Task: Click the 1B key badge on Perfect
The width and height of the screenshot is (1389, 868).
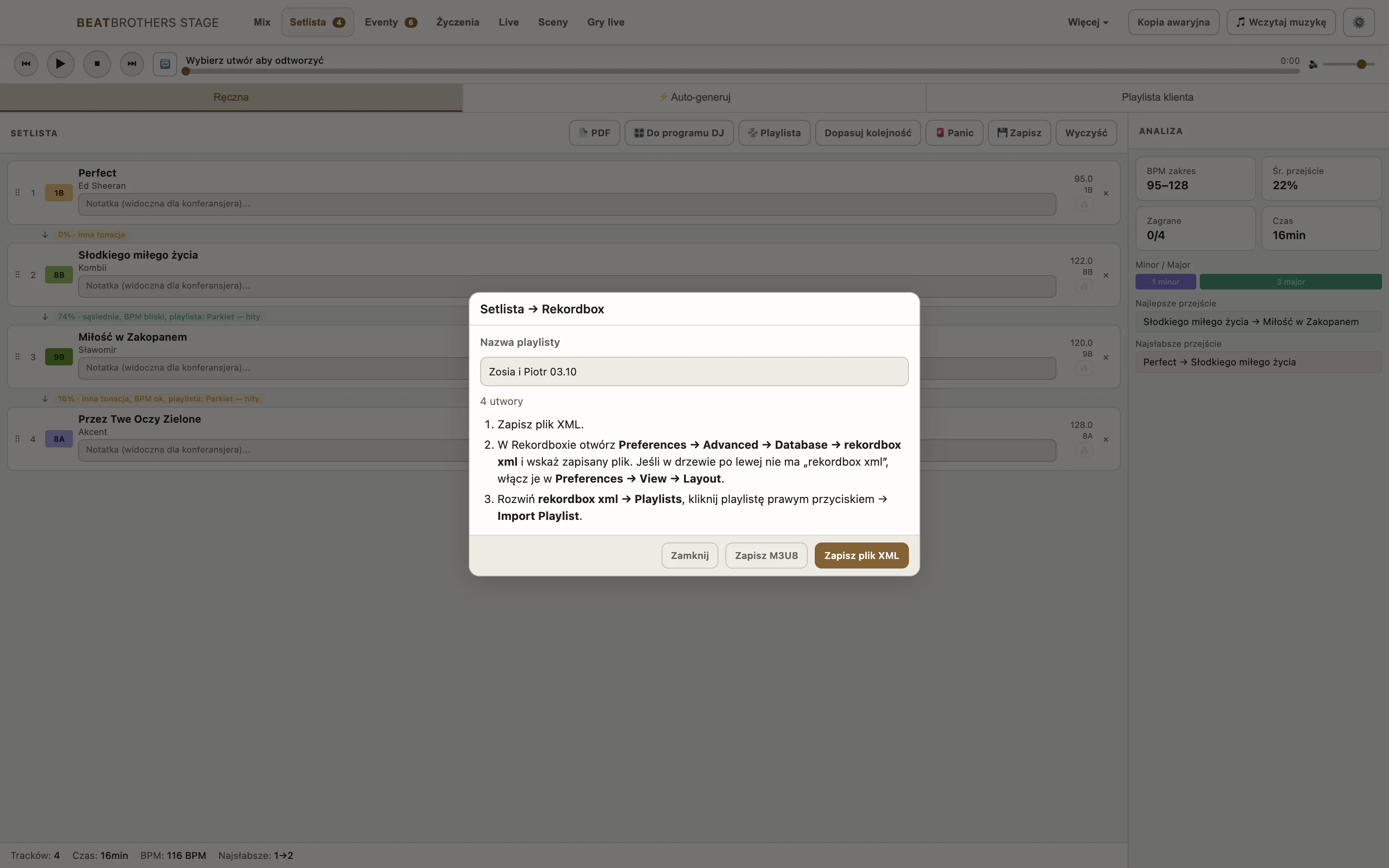Action: click(x=59, y=193)
